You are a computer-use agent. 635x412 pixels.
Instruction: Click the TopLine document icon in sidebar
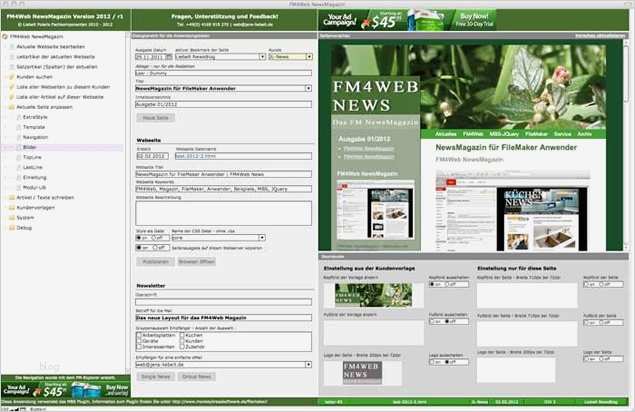point(19,157)
